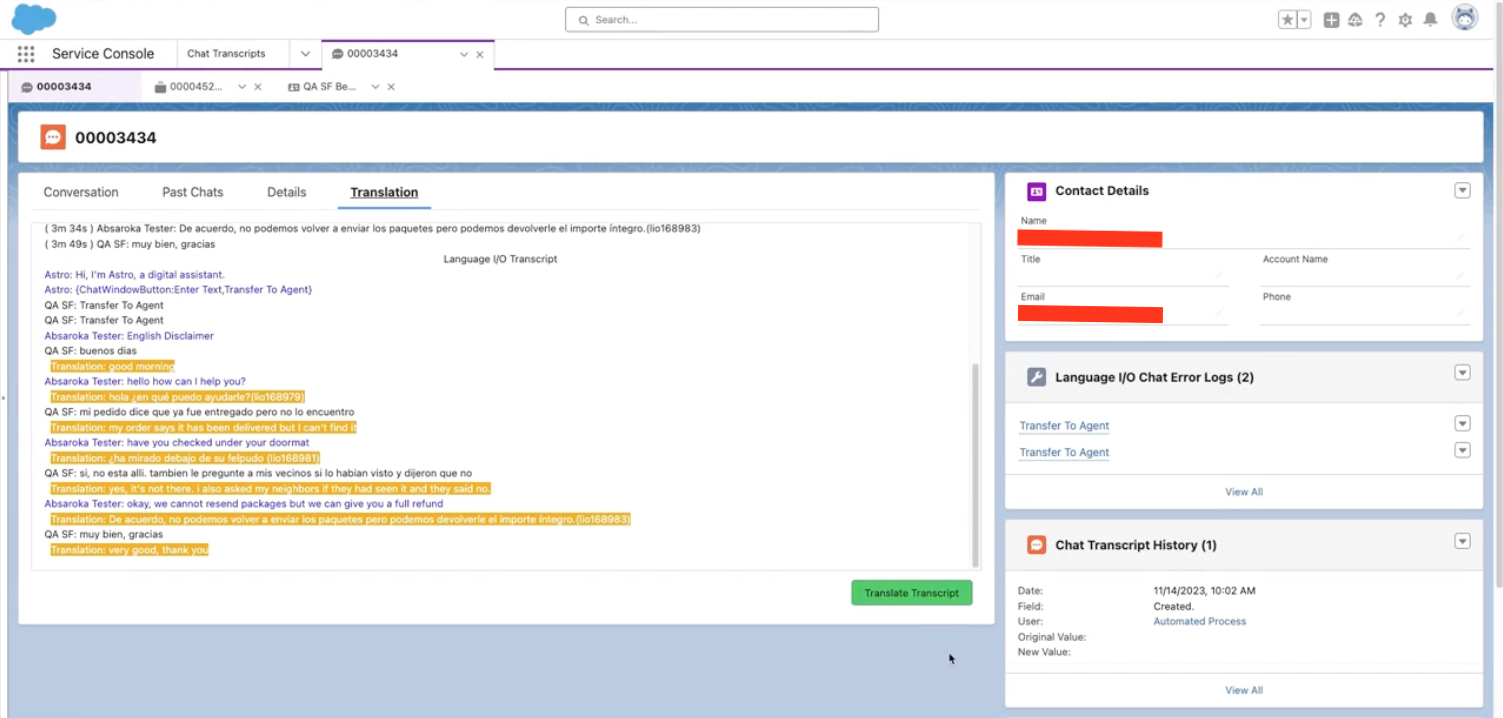The image size is (1503, 718).
Task: Open the Chat Transcript History header link
Action: point(1135,545)
